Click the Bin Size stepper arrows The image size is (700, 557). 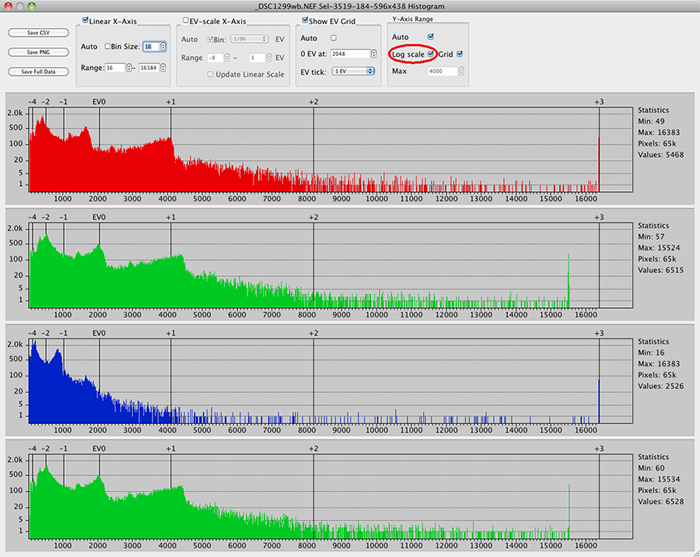click(x=163, y=46)
